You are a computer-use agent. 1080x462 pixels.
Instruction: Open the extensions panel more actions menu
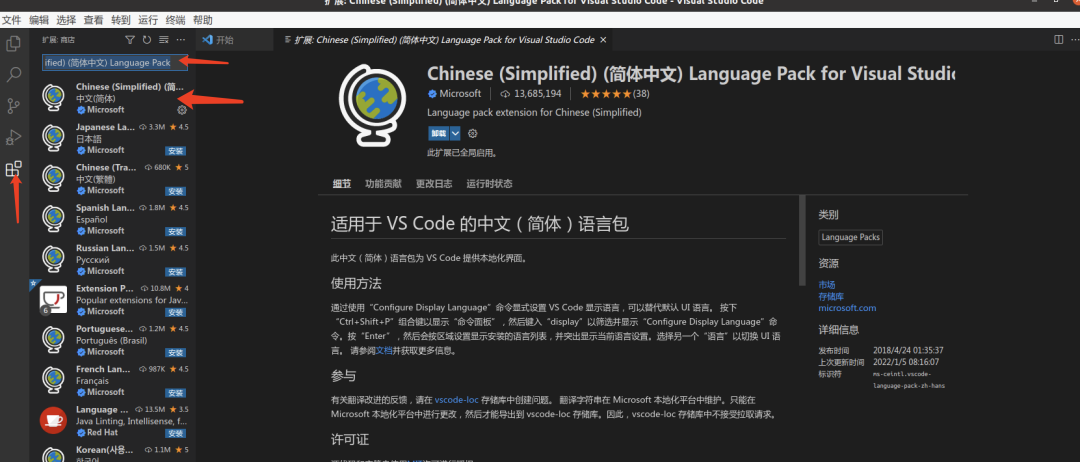(x=180, y=40)
